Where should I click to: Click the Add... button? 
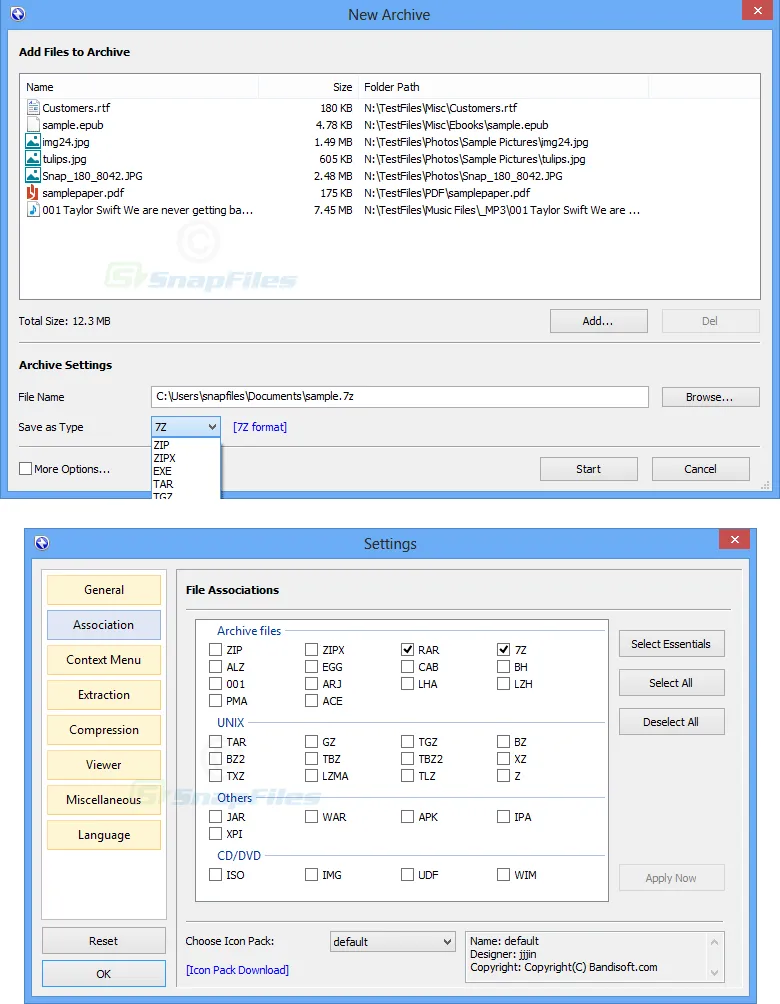598,321
